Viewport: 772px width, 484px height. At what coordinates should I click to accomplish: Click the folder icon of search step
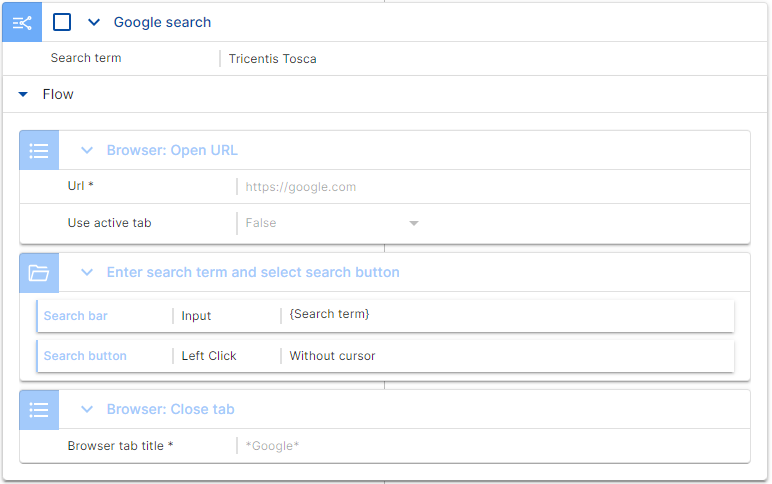tap(39, 272)
